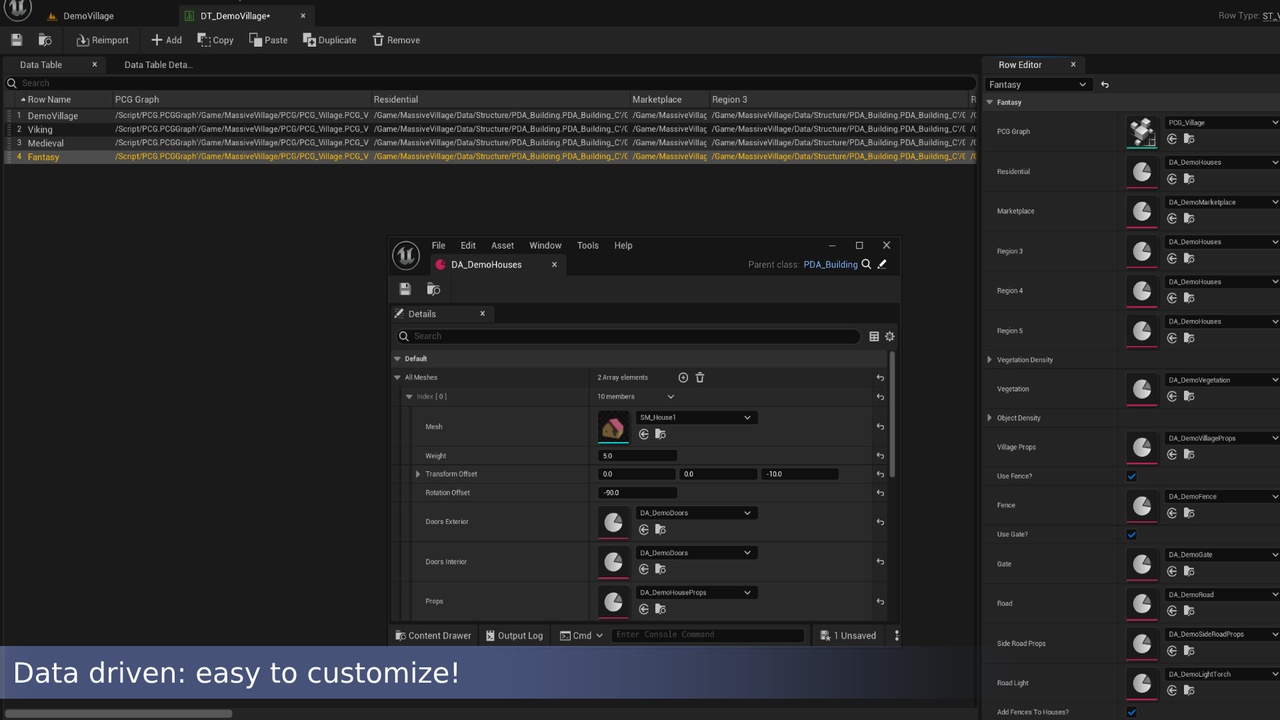Switch to the DemoVillage tab
The width and height of the screenshot is (1280, 720).
coord(88,16)
